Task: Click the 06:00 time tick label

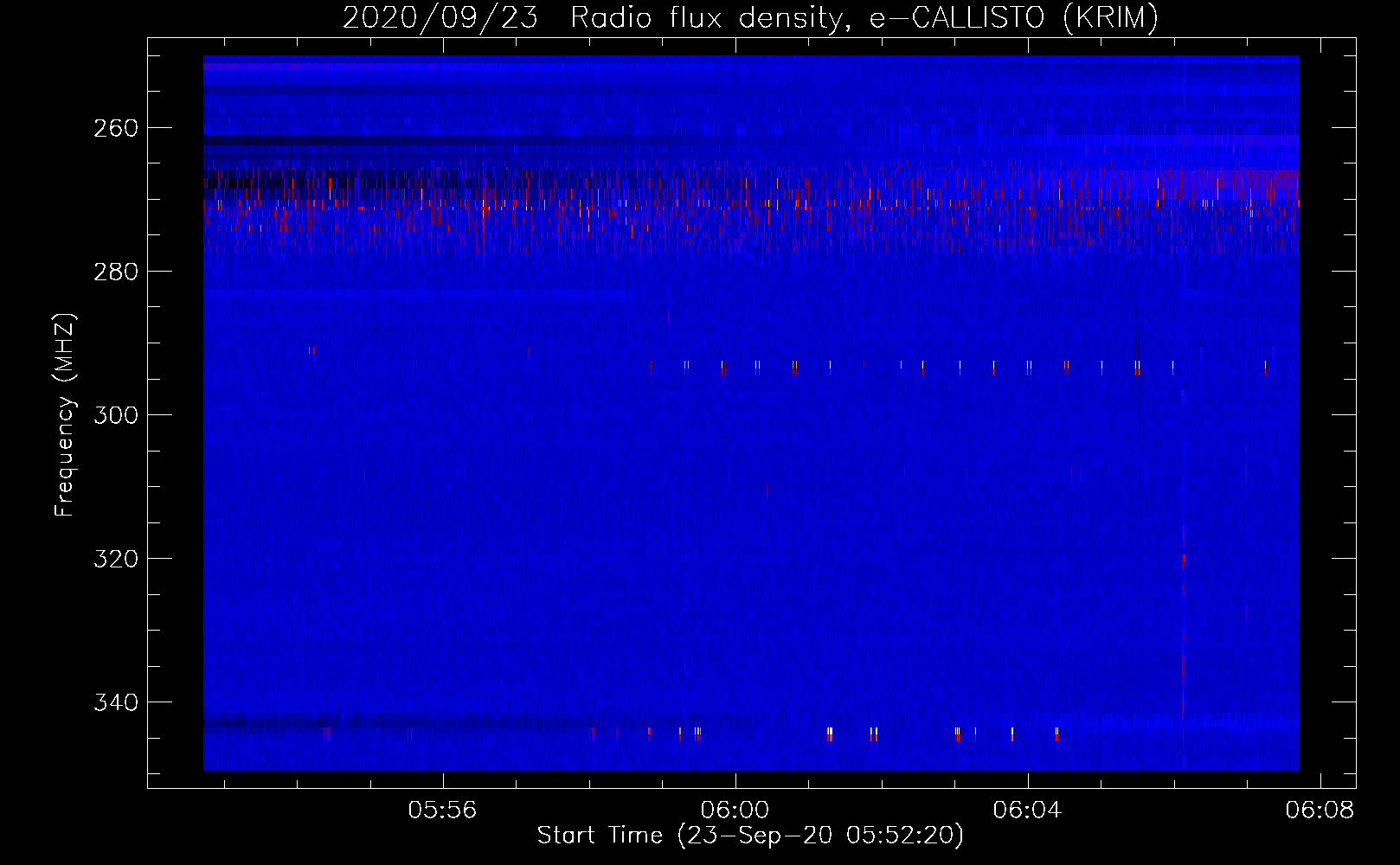Action: coord(735,811)
